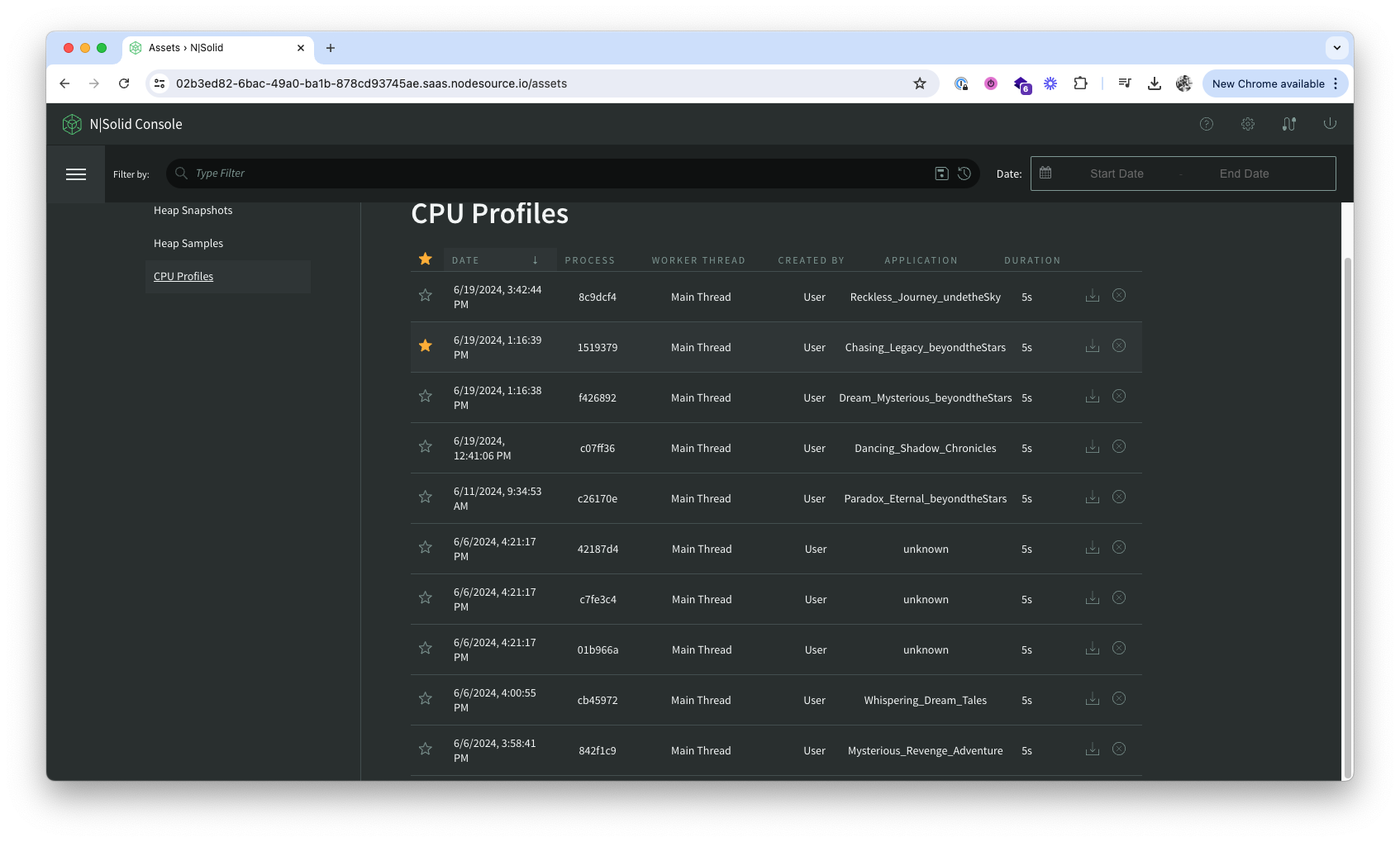Open Heap Samples in the sidebar
The image size is (1400, 842).
tap(188, 244)
